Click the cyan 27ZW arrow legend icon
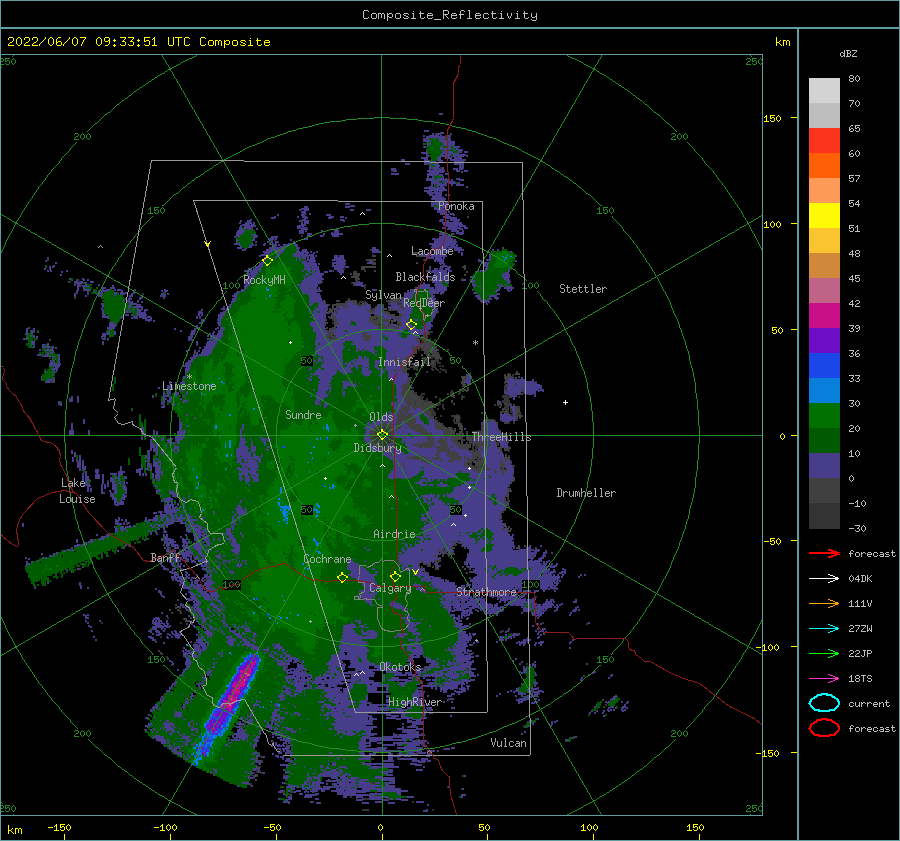This screenshot has width=900, height=841. [x=824, y=629]
